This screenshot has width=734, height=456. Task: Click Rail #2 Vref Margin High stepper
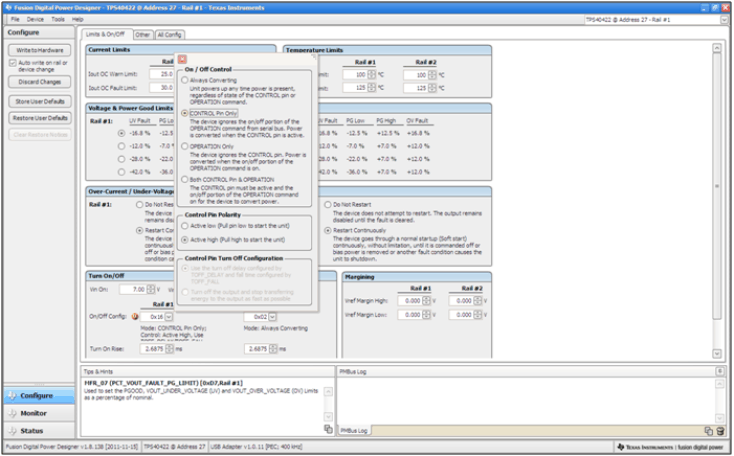pos(478,301)
